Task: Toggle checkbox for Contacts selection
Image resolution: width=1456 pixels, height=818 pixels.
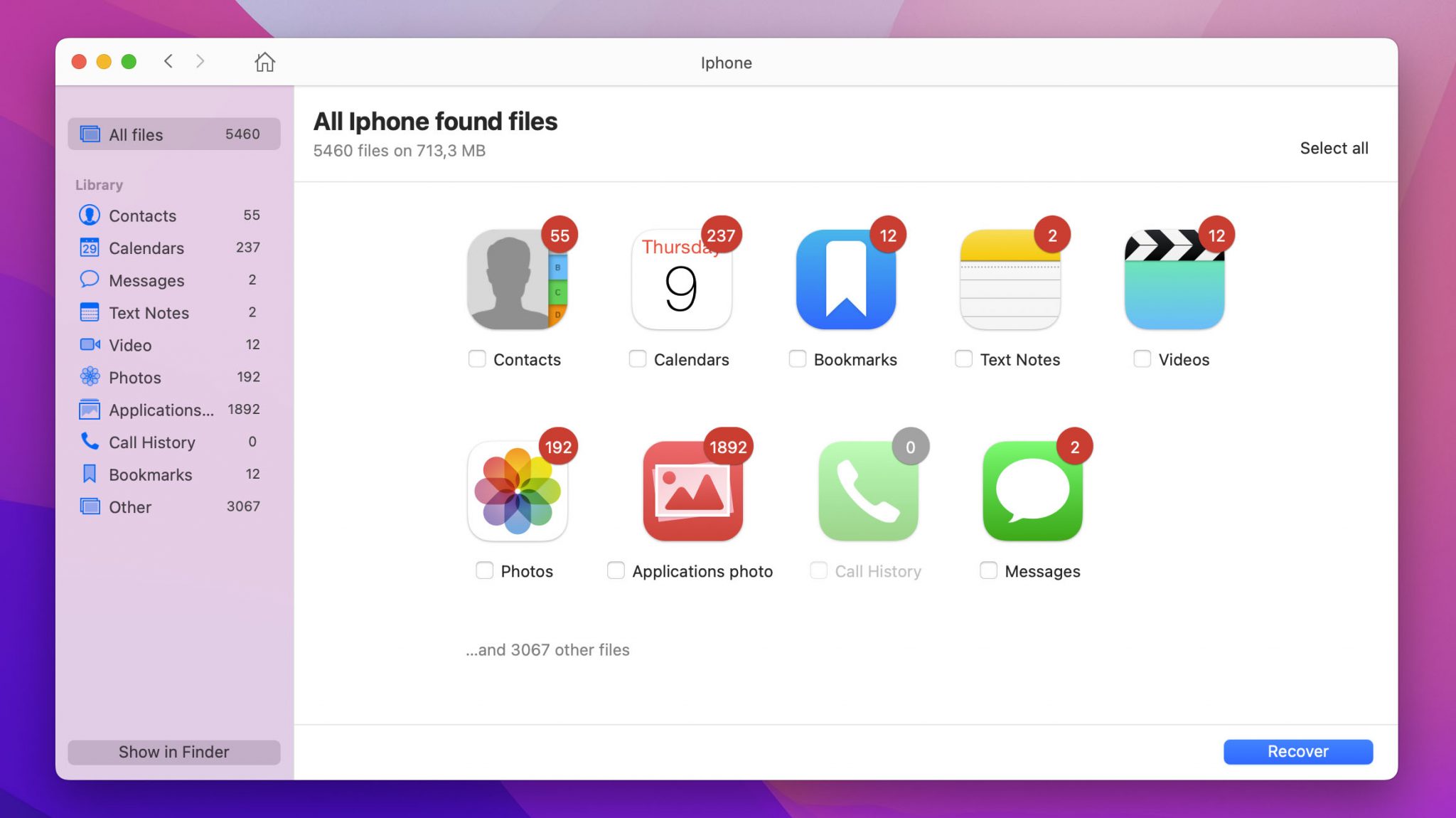Action: (x=477, y=358)
